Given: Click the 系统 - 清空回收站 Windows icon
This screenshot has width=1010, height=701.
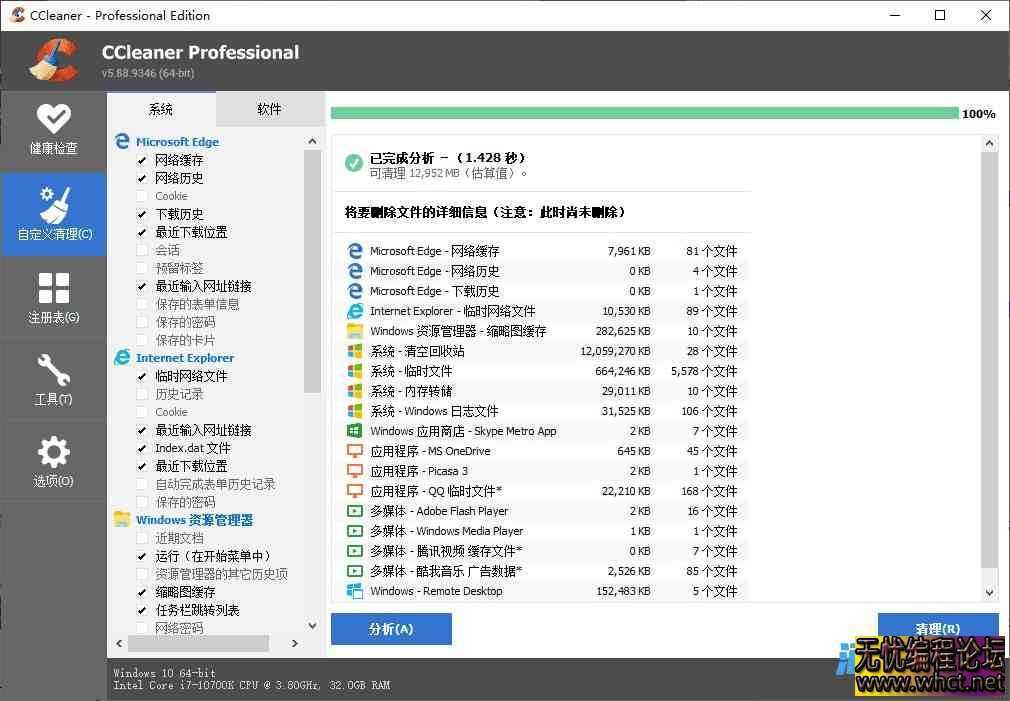Looking at the screenshot, I should [354, 351].
